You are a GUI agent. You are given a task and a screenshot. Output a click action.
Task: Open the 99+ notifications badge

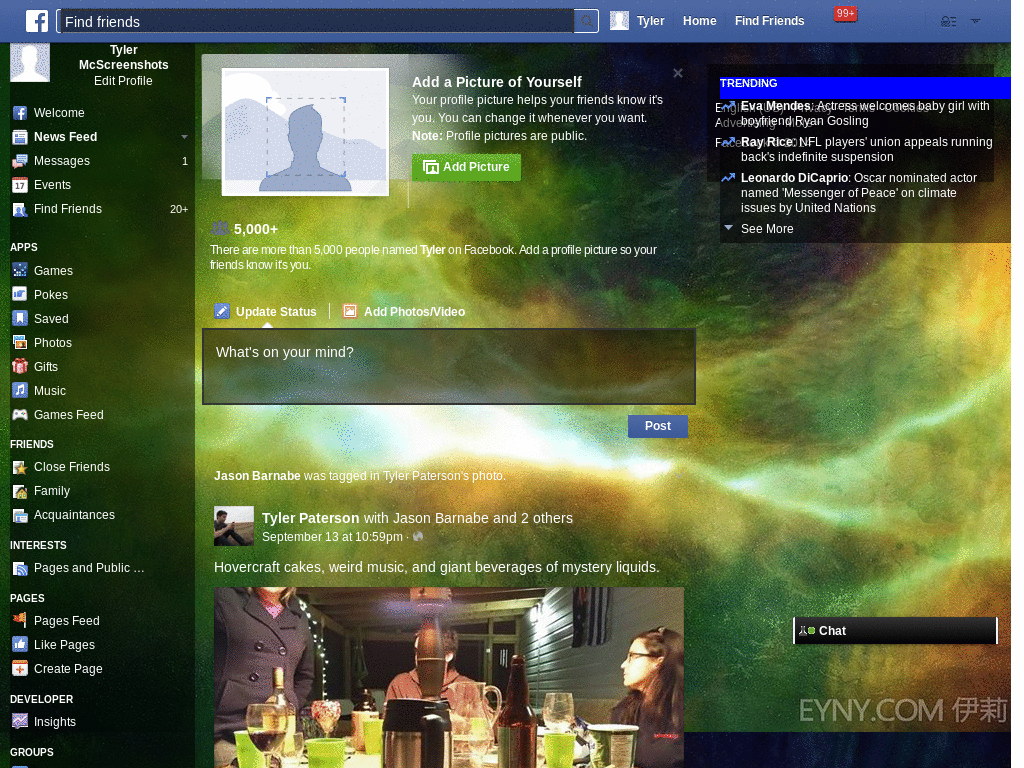pos(845,14)
